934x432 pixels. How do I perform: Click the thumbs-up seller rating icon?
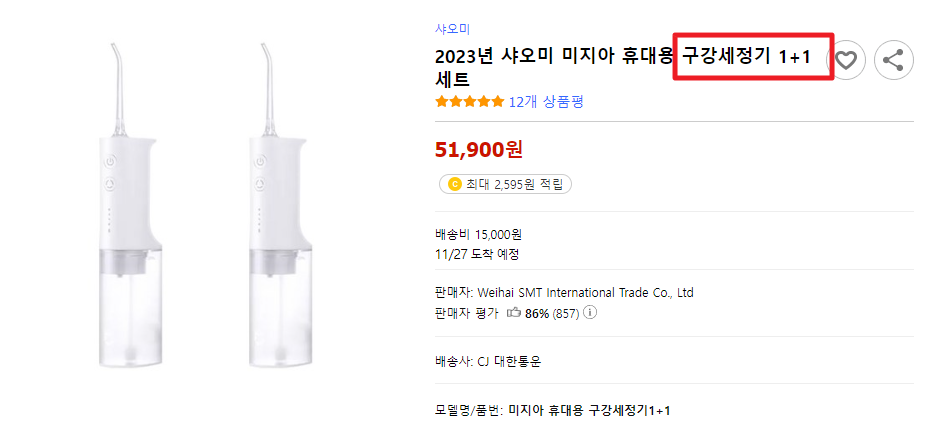(x=513, y=313)
